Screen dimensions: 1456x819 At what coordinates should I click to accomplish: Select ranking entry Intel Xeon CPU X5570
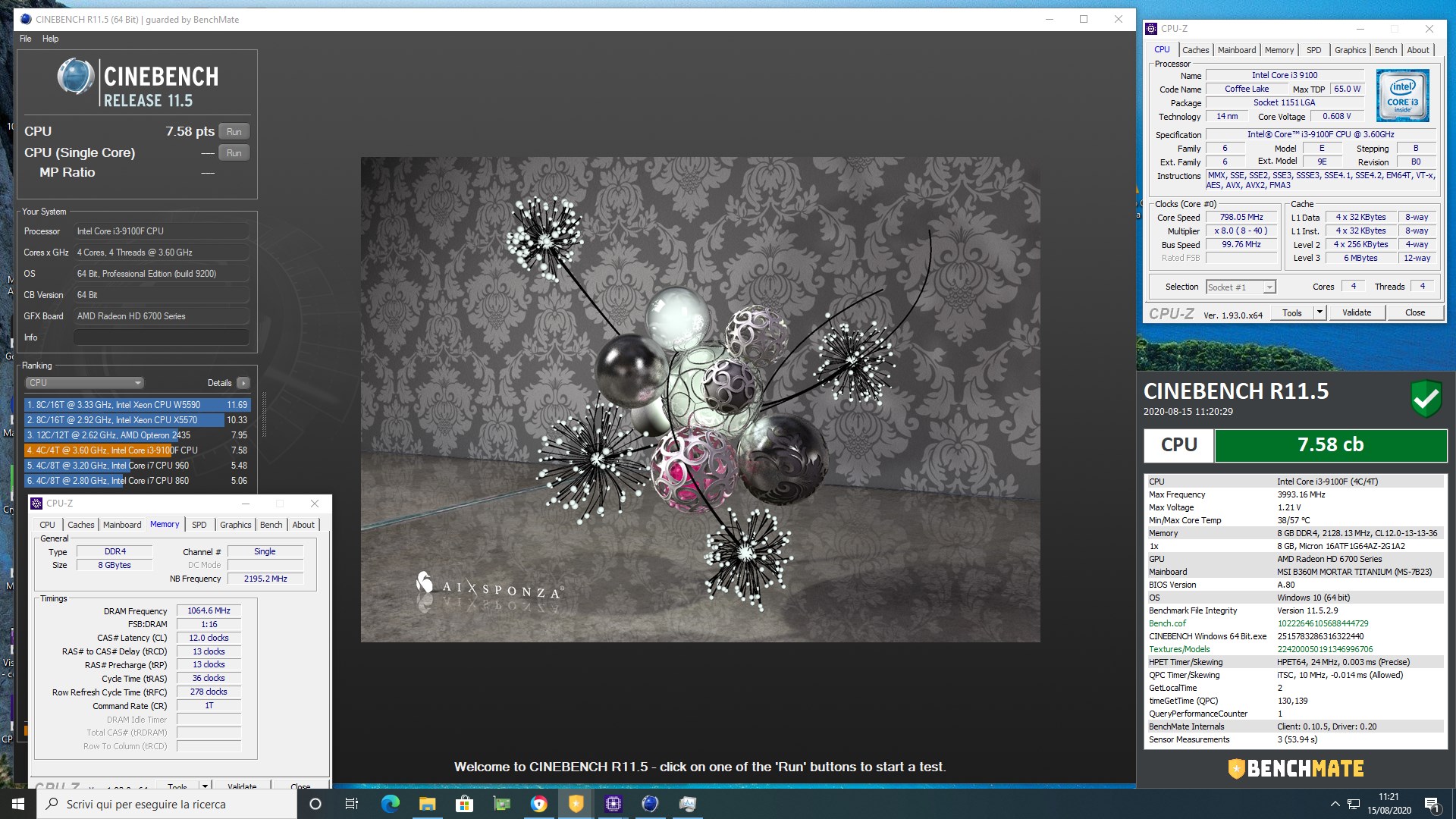[136, 420]
